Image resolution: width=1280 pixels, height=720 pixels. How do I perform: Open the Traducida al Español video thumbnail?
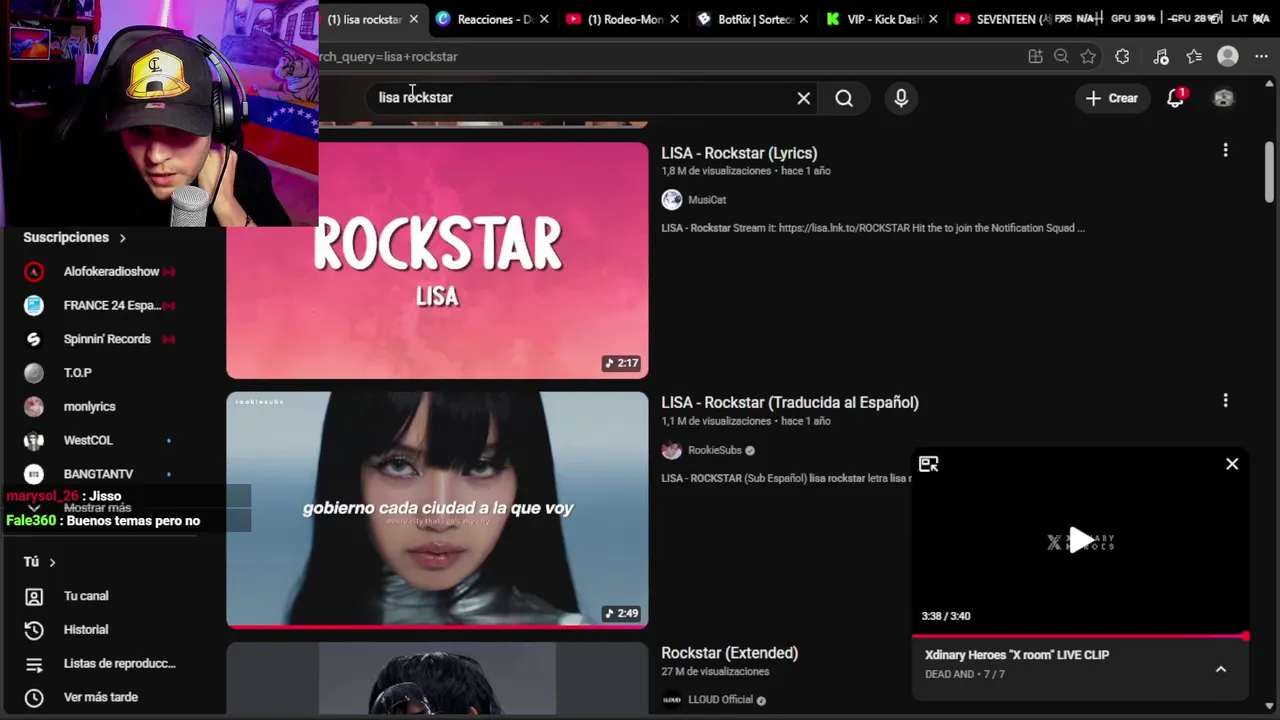437,510
